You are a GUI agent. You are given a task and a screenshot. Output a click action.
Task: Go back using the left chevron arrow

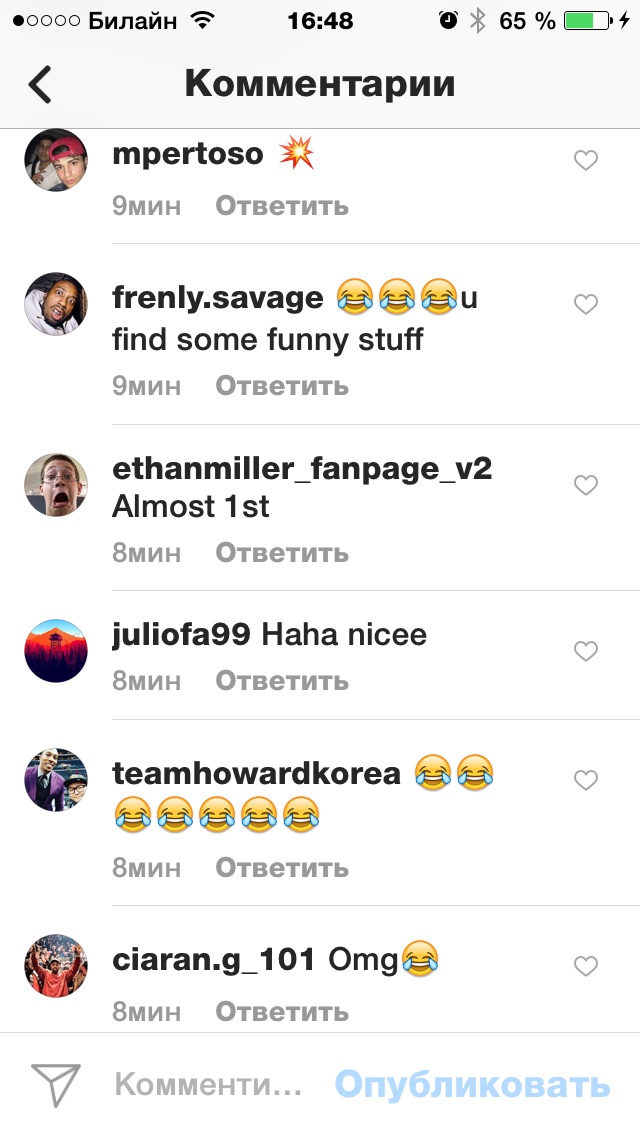pos(41,84)
